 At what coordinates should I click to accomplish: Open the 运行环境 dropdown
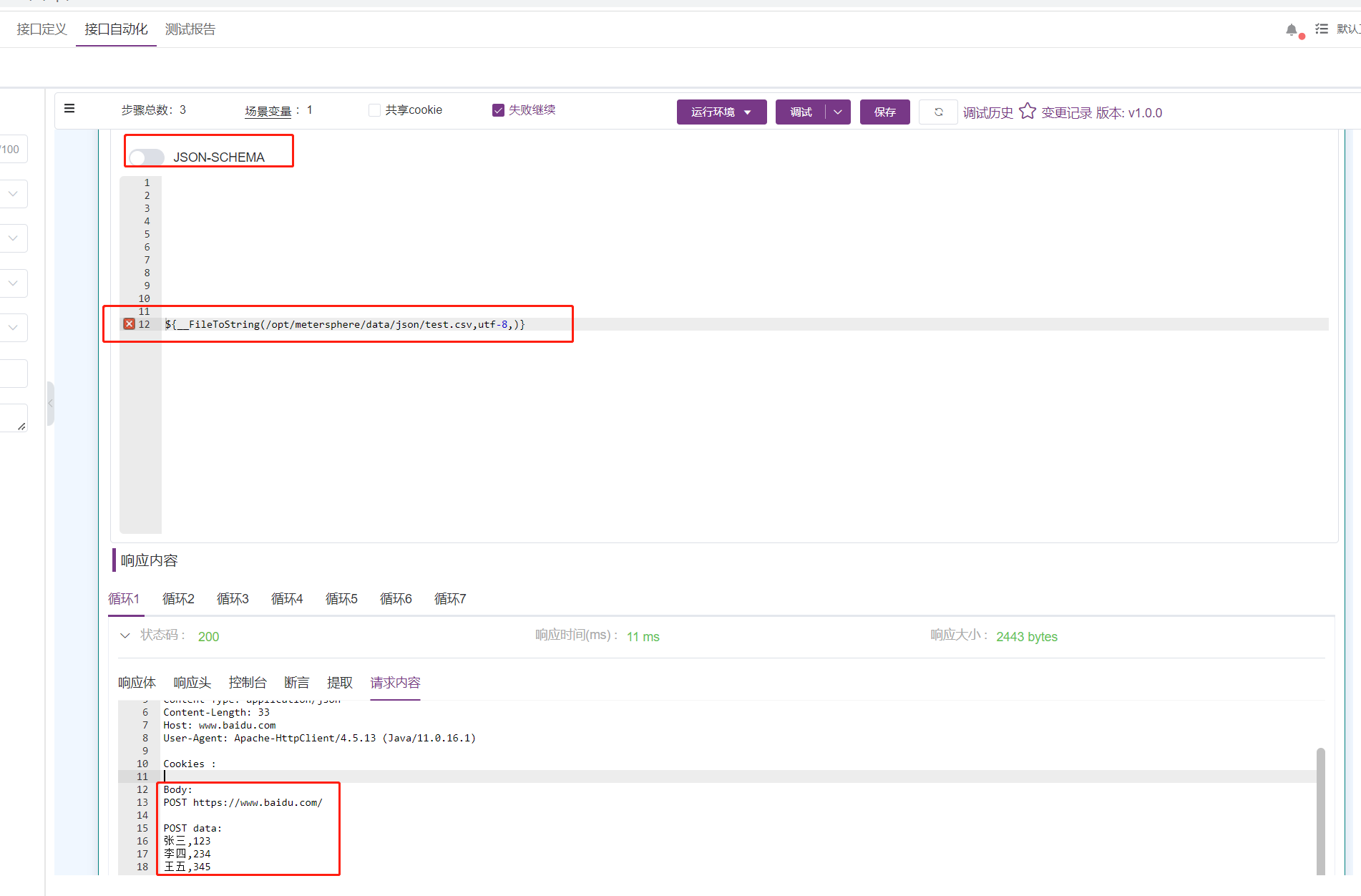click(x=721, y=112)
